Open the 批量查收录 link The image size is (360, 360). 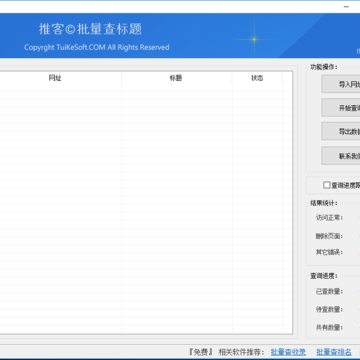point(288,352)
